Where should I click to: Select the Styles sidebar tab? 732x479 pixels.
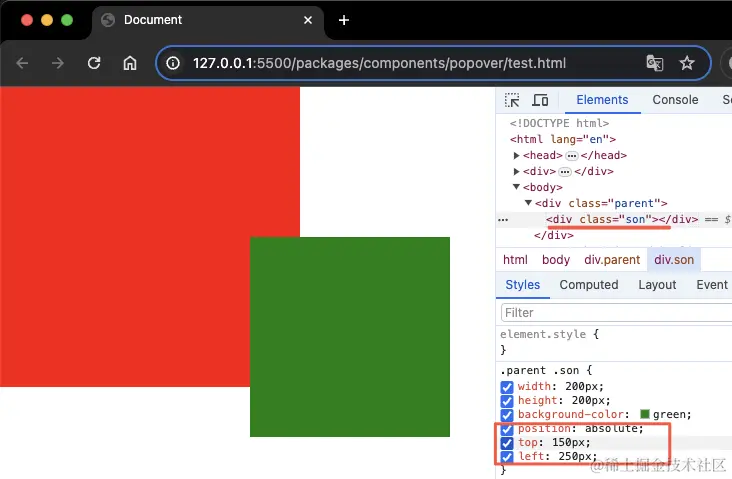(522, 285)
